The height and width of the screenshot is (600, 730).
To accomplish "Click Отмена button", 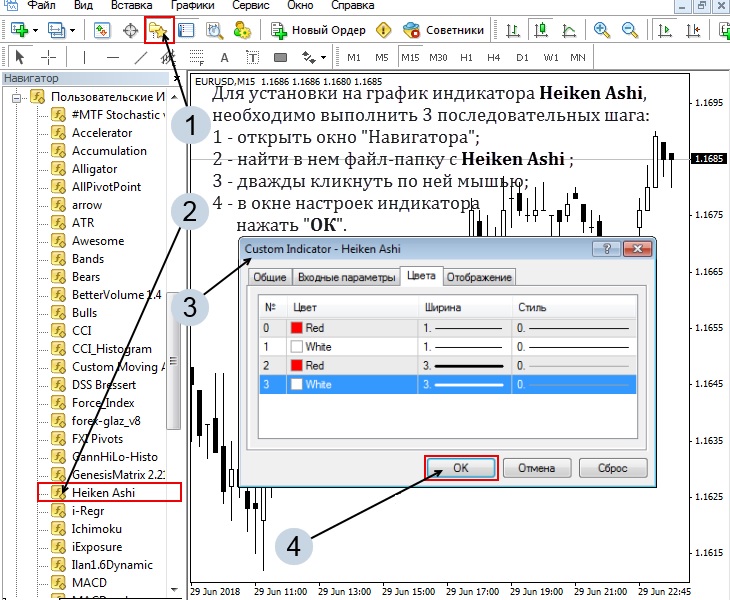I will [x=536, y=468].
